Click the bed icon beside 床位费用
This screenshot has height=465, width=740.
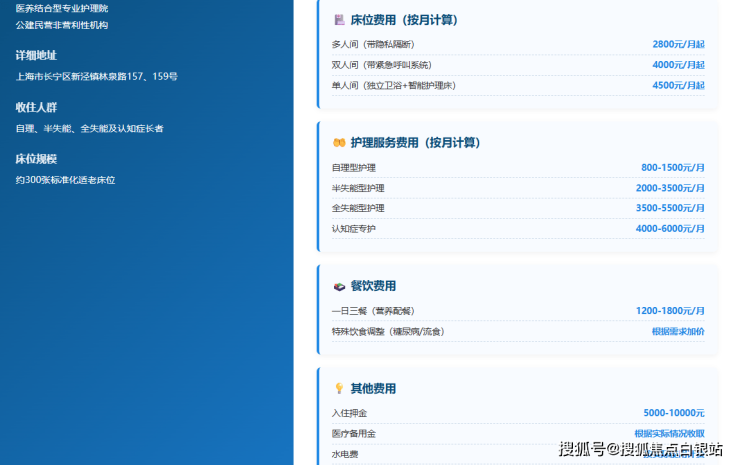click(x=339, y=20)
